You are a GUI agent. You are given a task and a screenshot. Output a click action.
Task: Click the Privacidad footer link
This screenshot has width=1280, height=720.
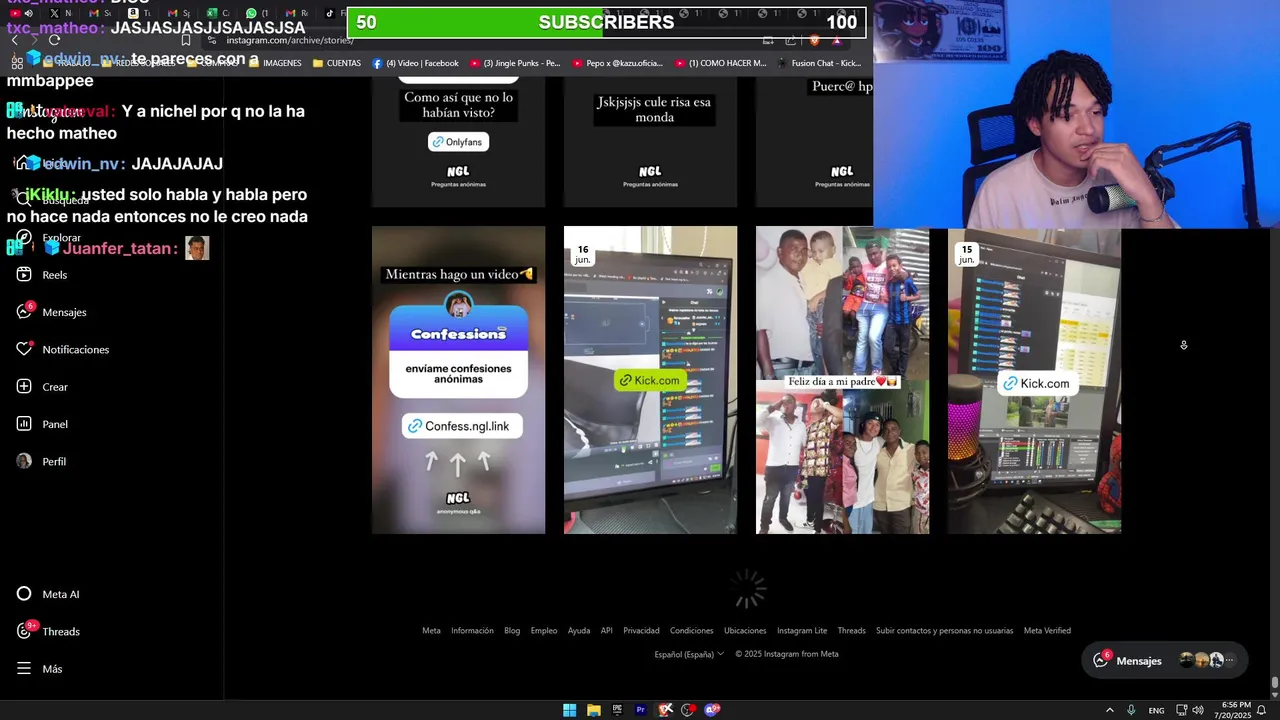641,631
